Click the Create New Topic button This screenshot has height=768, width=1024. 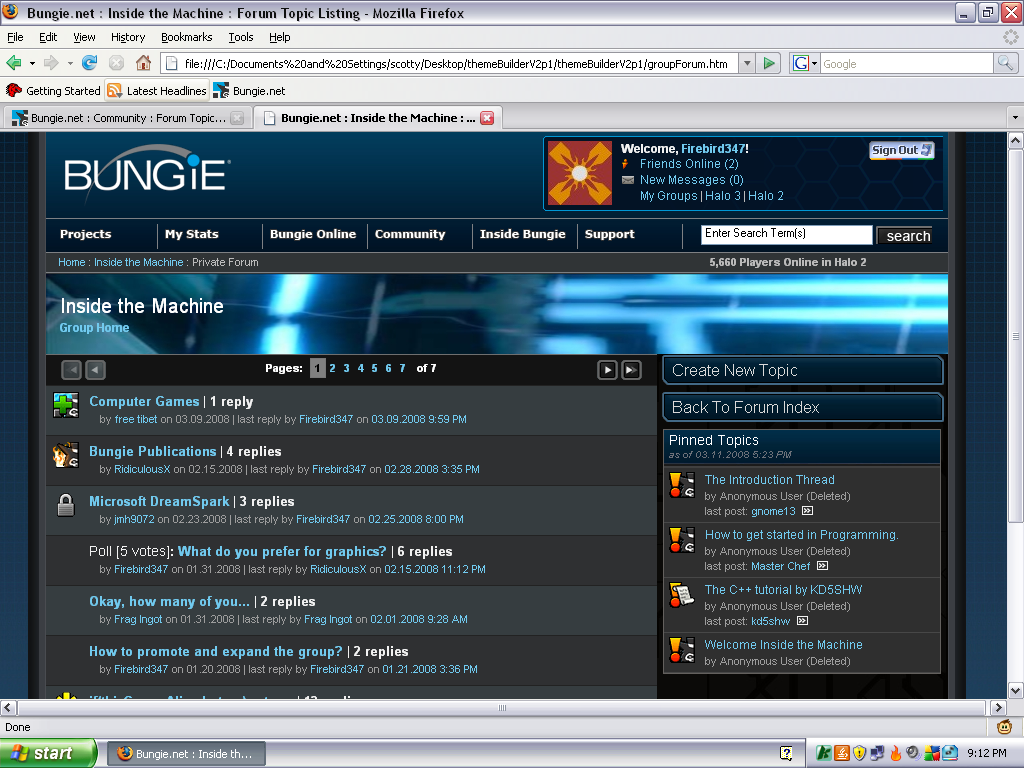(x=802, y=370)
